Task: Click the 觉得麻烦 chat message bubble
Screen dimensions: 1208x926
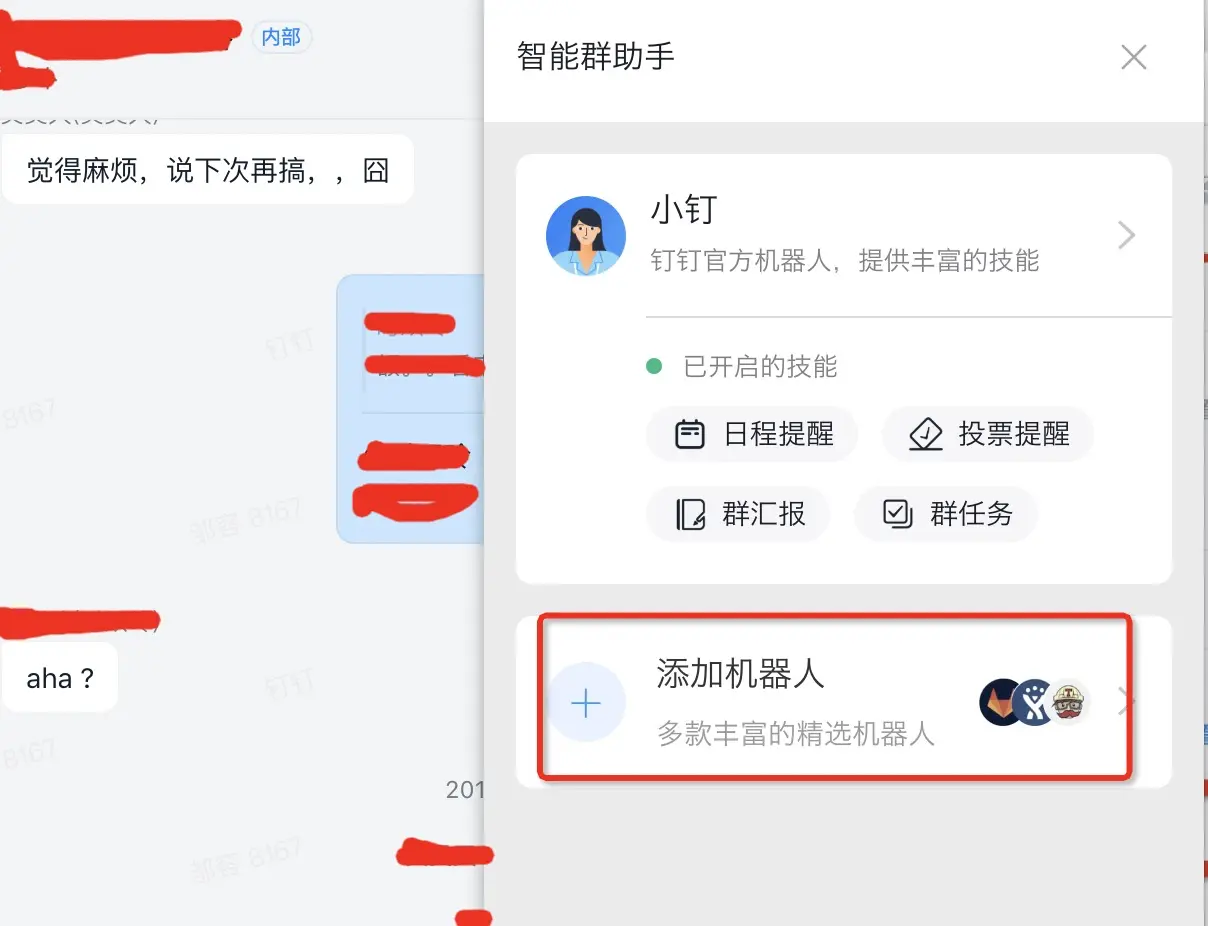Action: click(x=208, y=171)
